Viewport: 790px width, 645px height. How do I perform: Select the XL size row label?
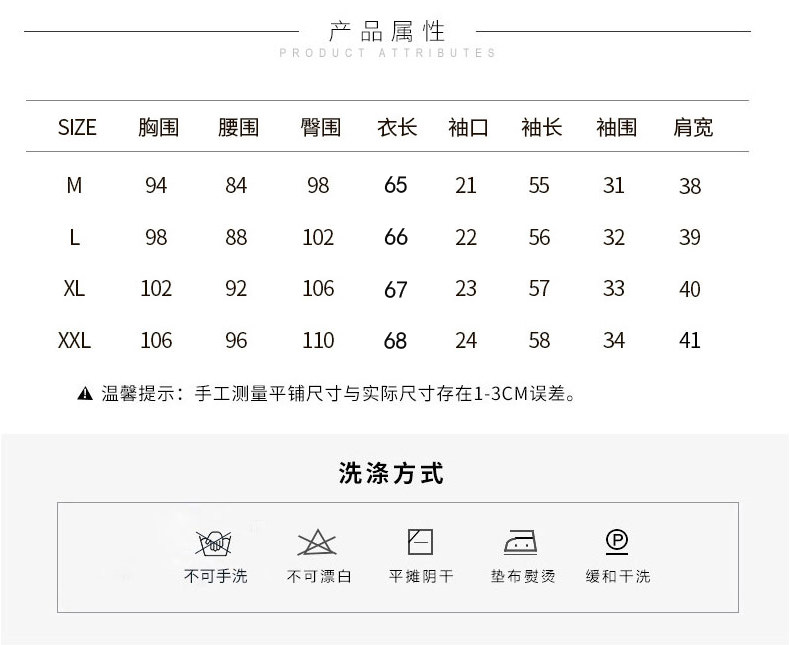click(x=74, y=289)
